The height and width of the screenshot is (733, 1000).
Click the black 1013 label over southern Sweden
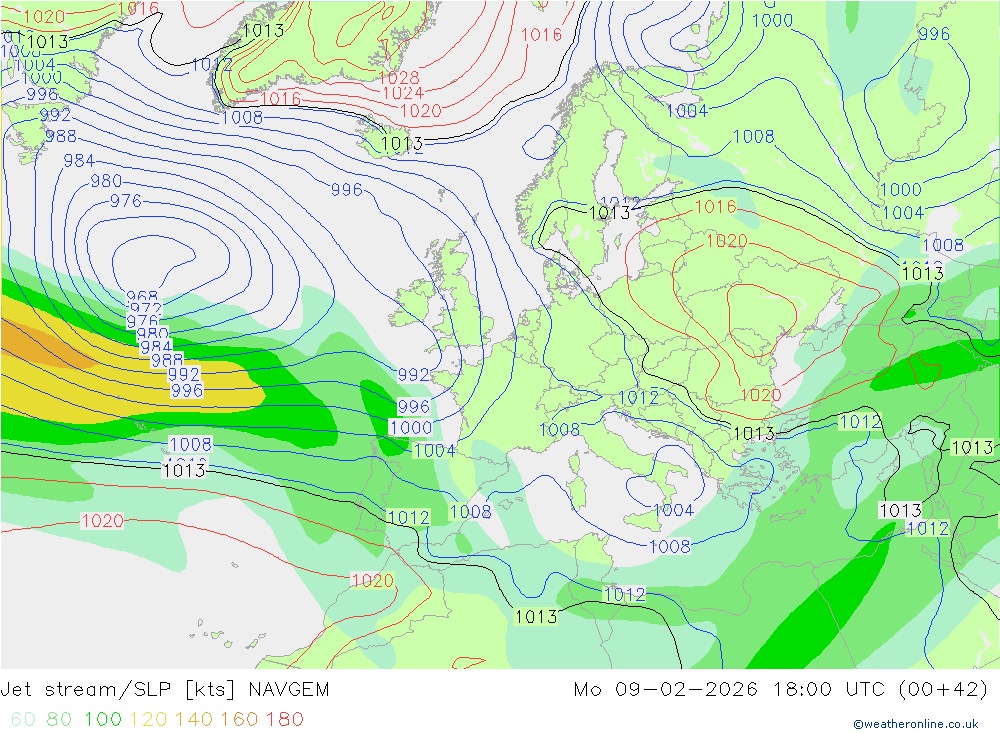610,212
